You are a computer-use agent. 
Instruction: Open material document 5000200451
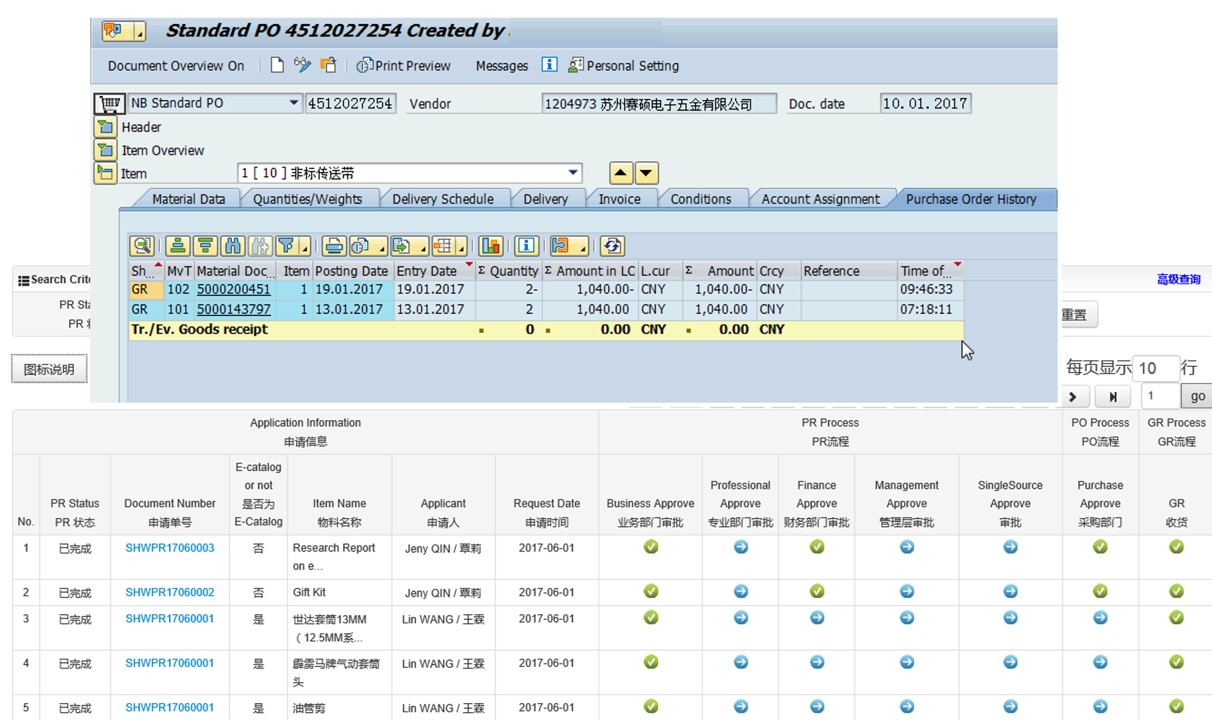point(234,290)
